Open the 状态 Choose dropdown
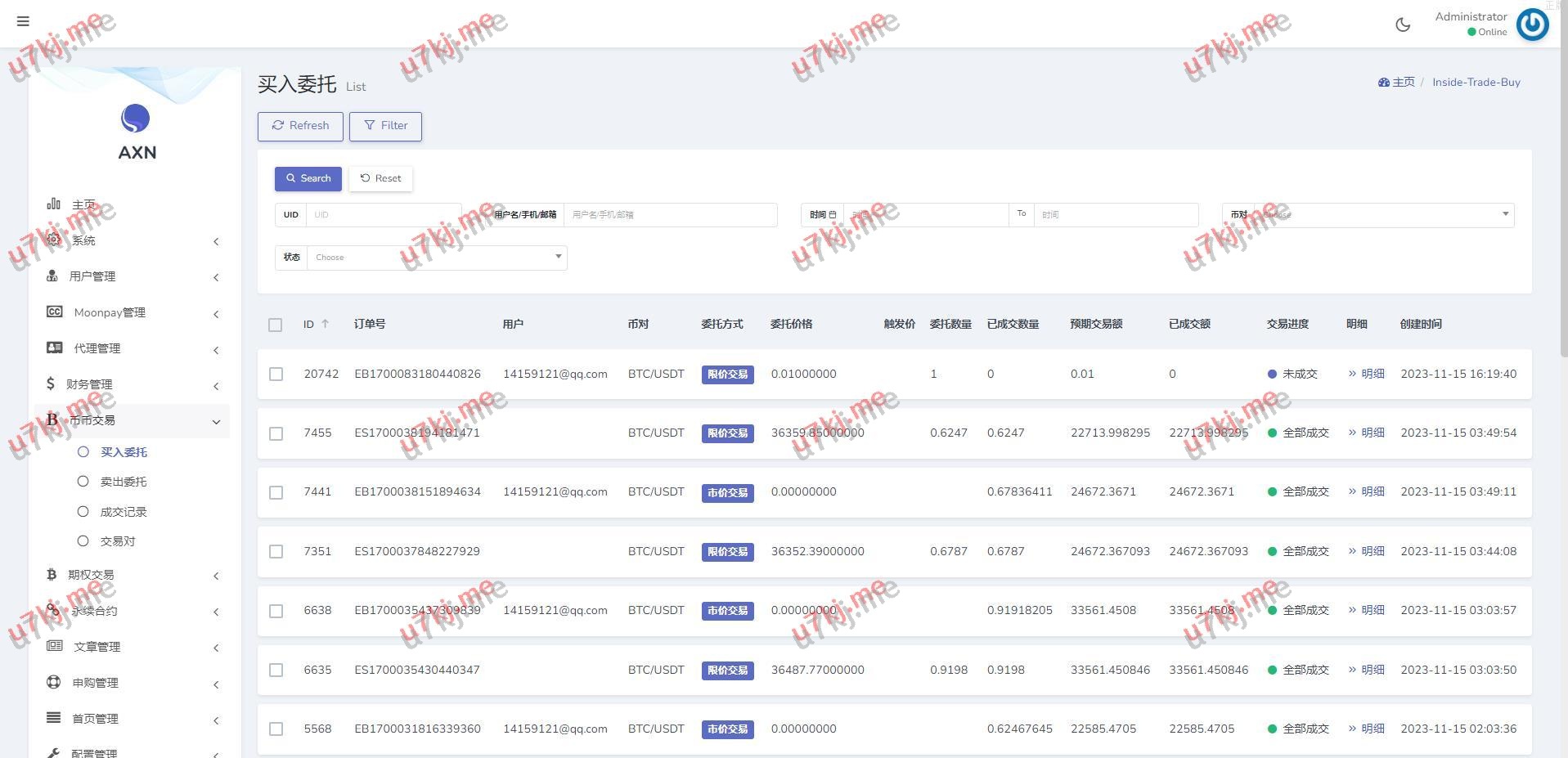The width and height of the screenshot is (1568, 758). point(437,258)
